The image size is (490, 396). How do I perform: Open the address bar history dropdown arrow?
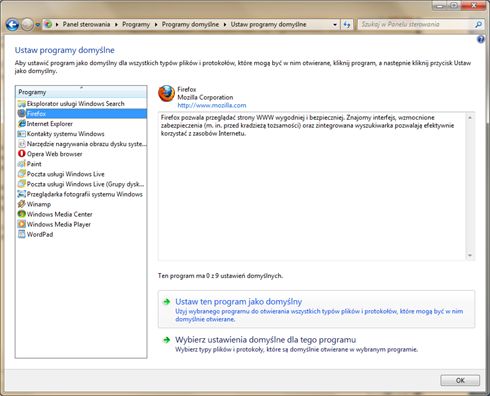click(335, 25)
